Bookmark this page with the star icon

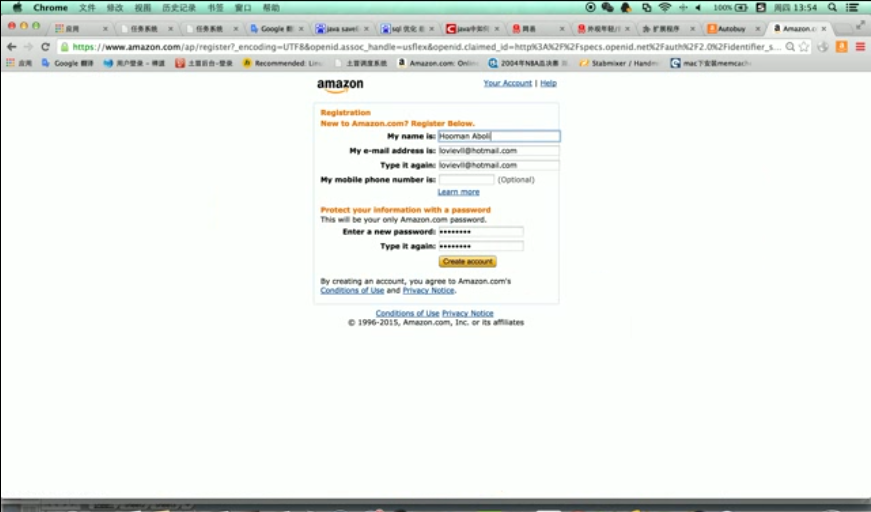804,47
